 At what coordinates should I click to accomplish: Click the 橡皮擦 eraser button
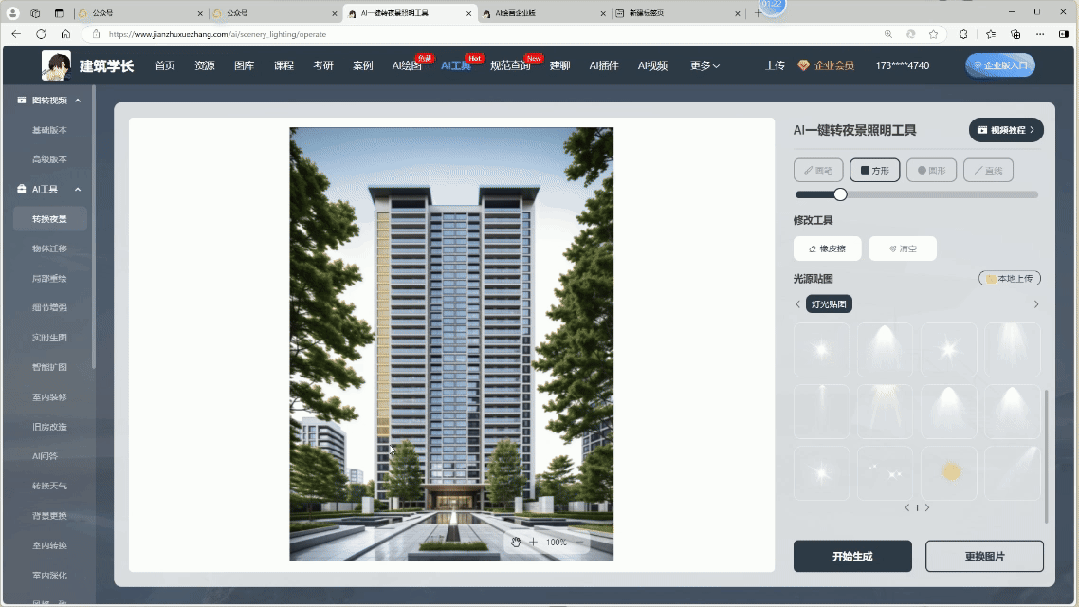[x=827, y=248]
